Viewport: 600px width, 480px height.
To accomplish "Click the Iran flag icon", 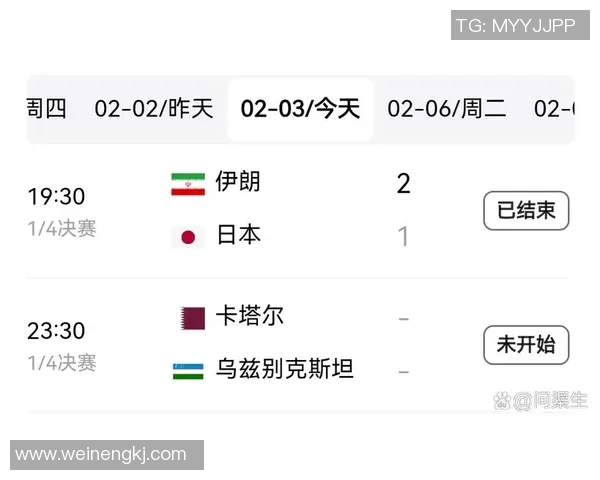I will (188, 183).
